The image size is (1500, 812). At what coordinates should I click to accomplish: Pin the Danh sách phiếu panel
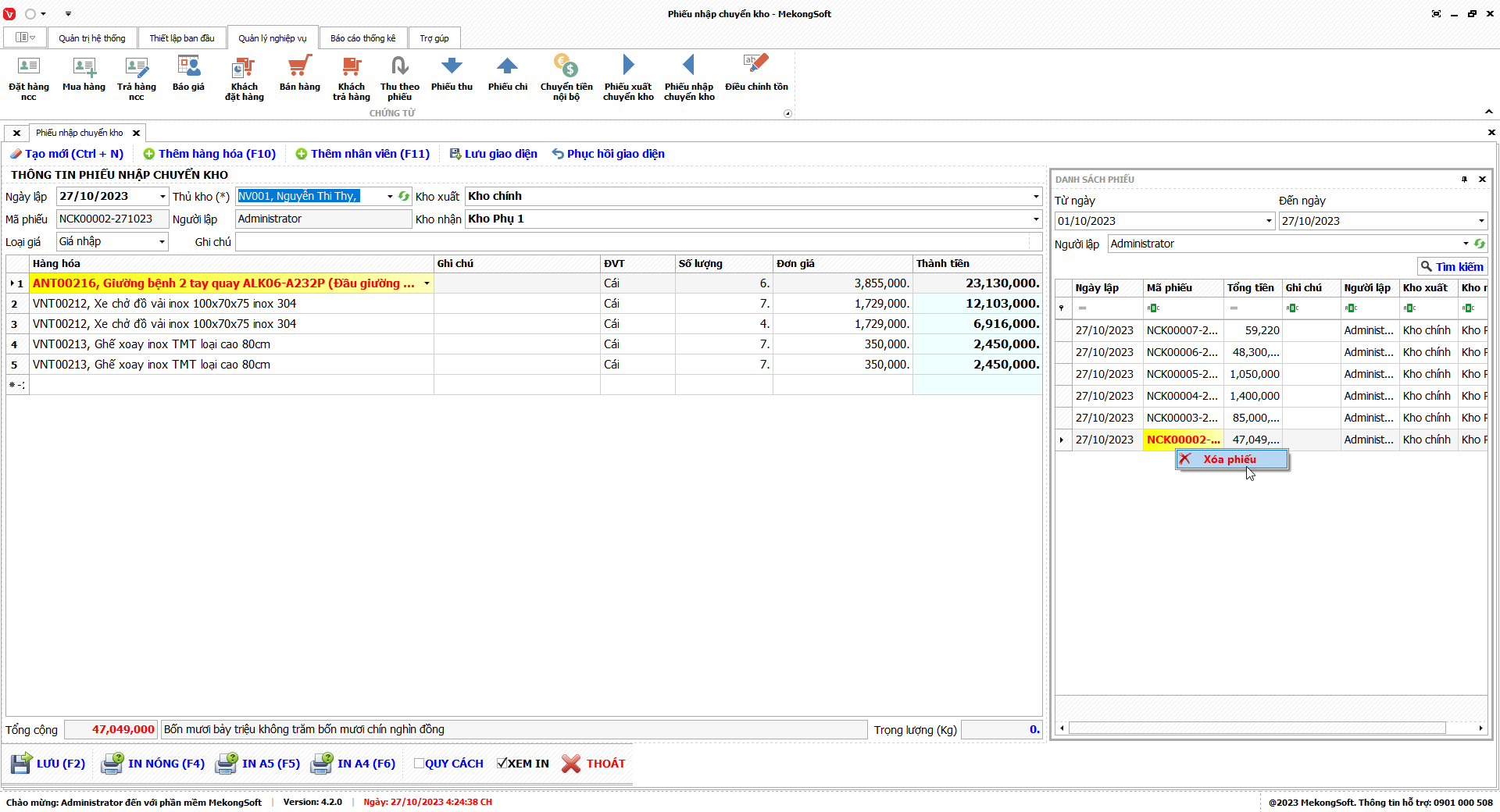point(1464,180)
